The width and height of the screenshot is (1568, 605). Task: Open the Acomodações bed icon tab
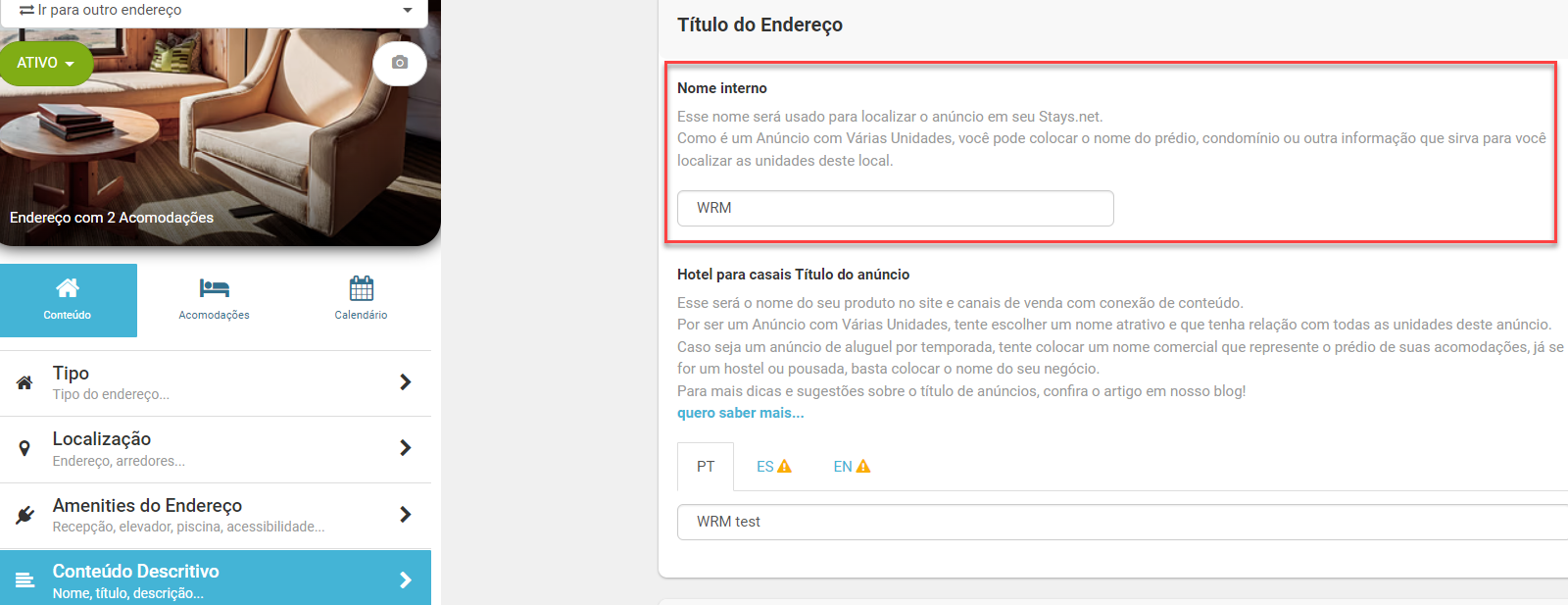coord(214,299)
